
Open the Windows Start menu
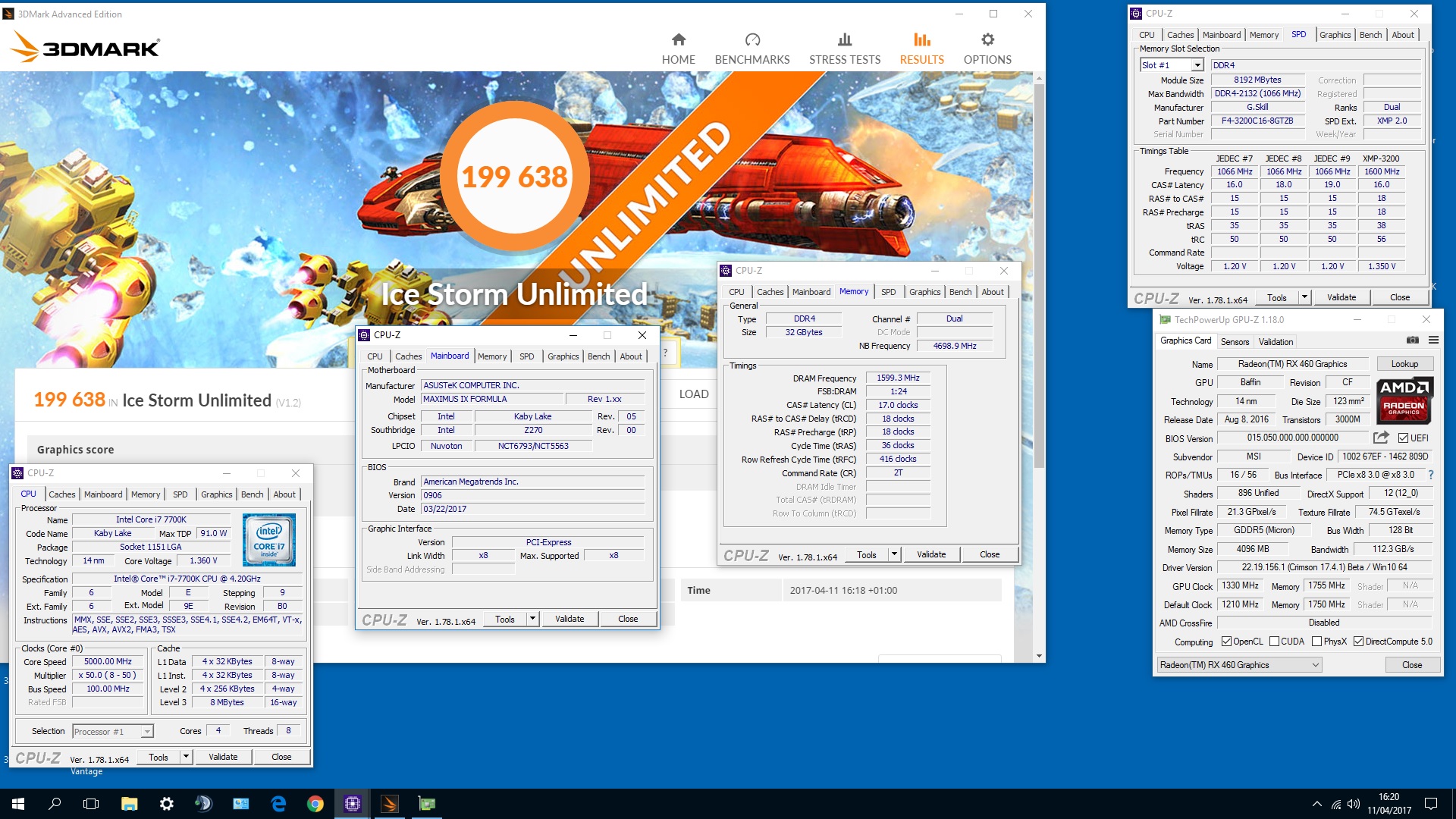click(x=18, y=804)
